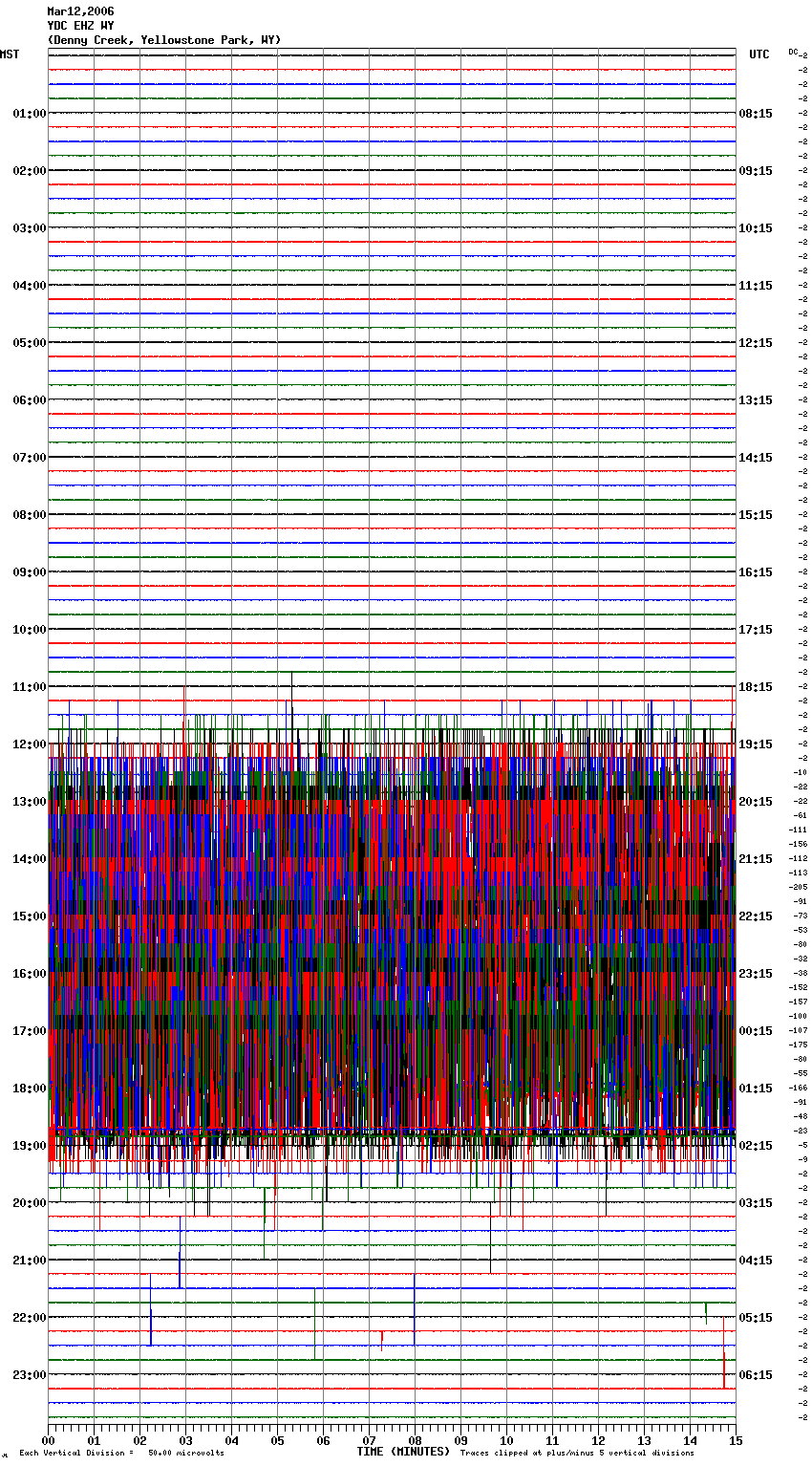Screen dimensions: 812x1466
Task: Click the 02:15 UTC time label
Action: [756, 1146]
